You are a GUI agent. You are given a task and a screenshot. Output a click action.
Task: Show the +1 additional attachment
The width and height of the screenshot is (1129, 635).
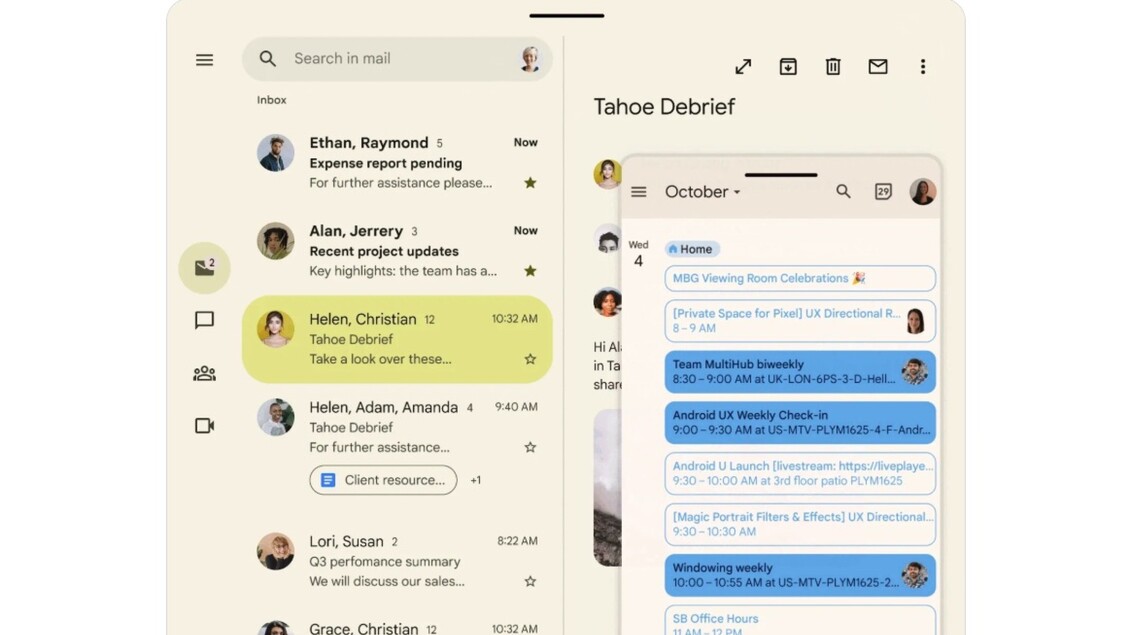[x=475, y=480]
